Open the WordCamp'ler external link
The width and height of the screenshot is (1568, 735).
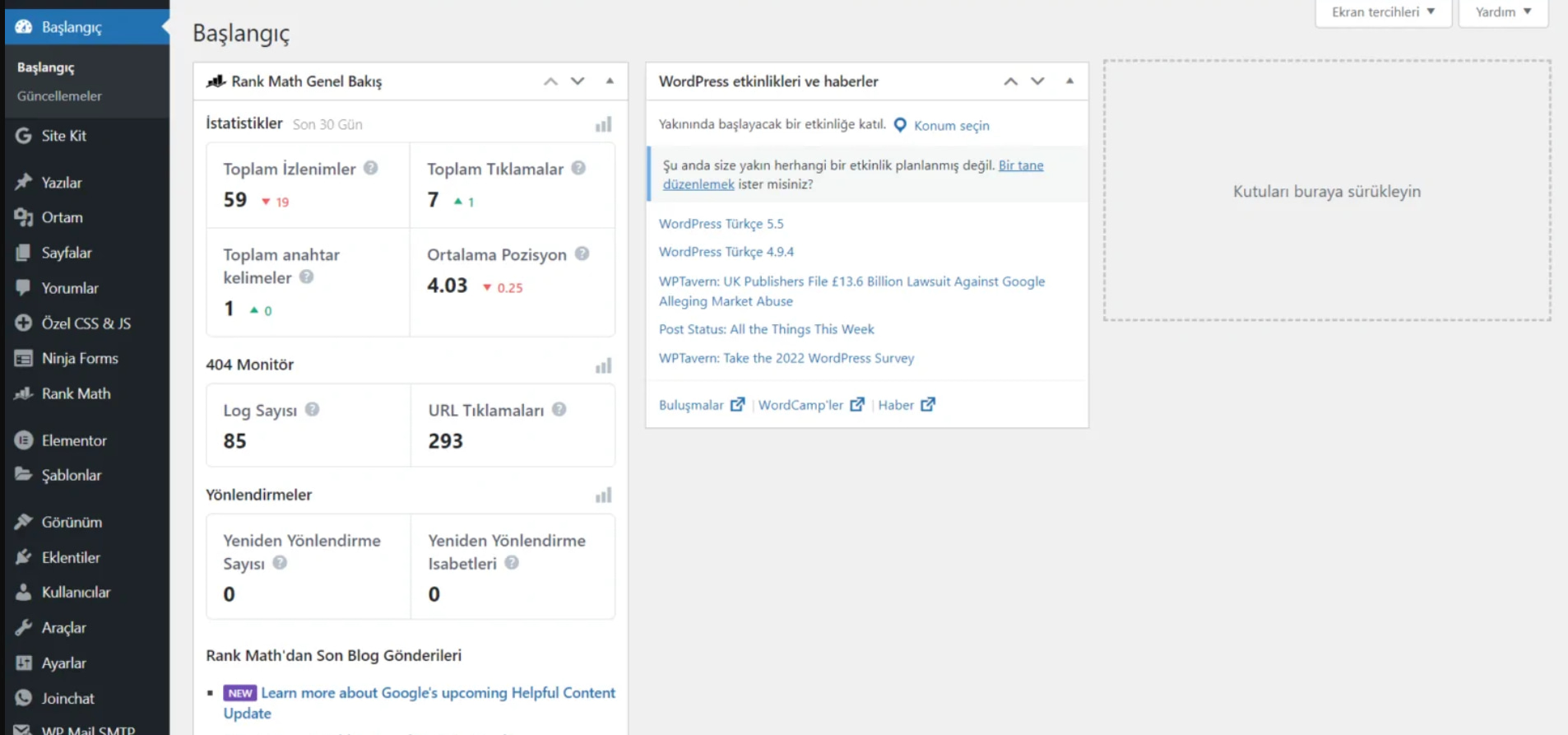(811, 405)
